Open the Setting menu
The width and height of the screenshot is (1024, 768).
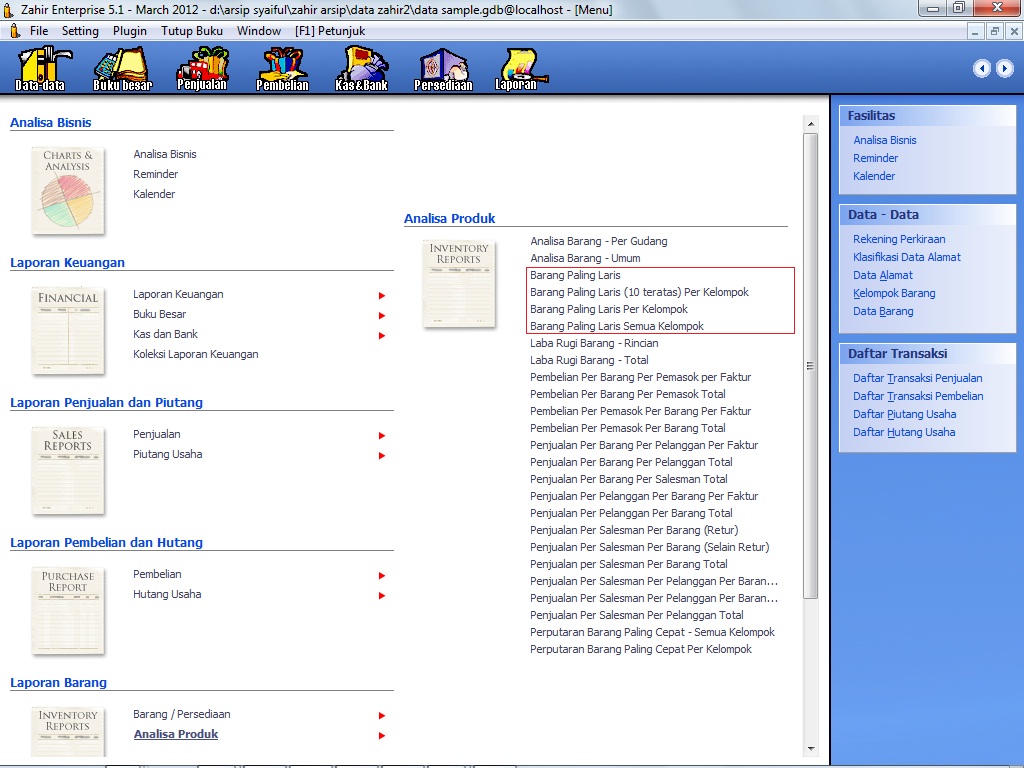(80, 31)
